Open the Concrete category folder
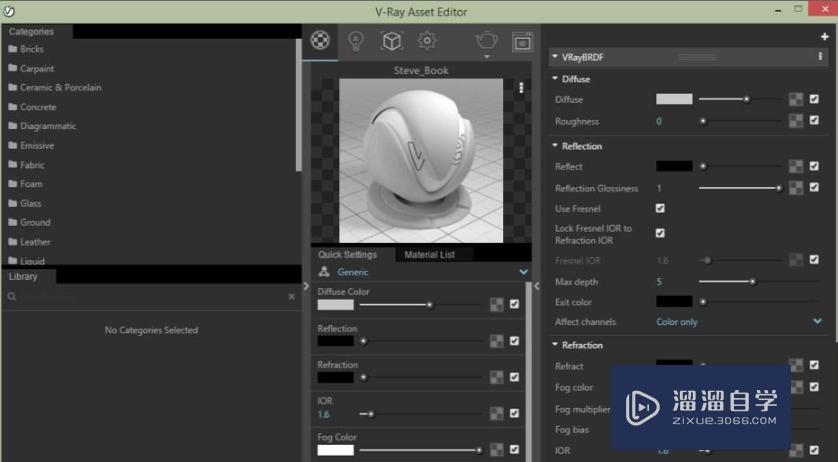 (x=32, y=107)
